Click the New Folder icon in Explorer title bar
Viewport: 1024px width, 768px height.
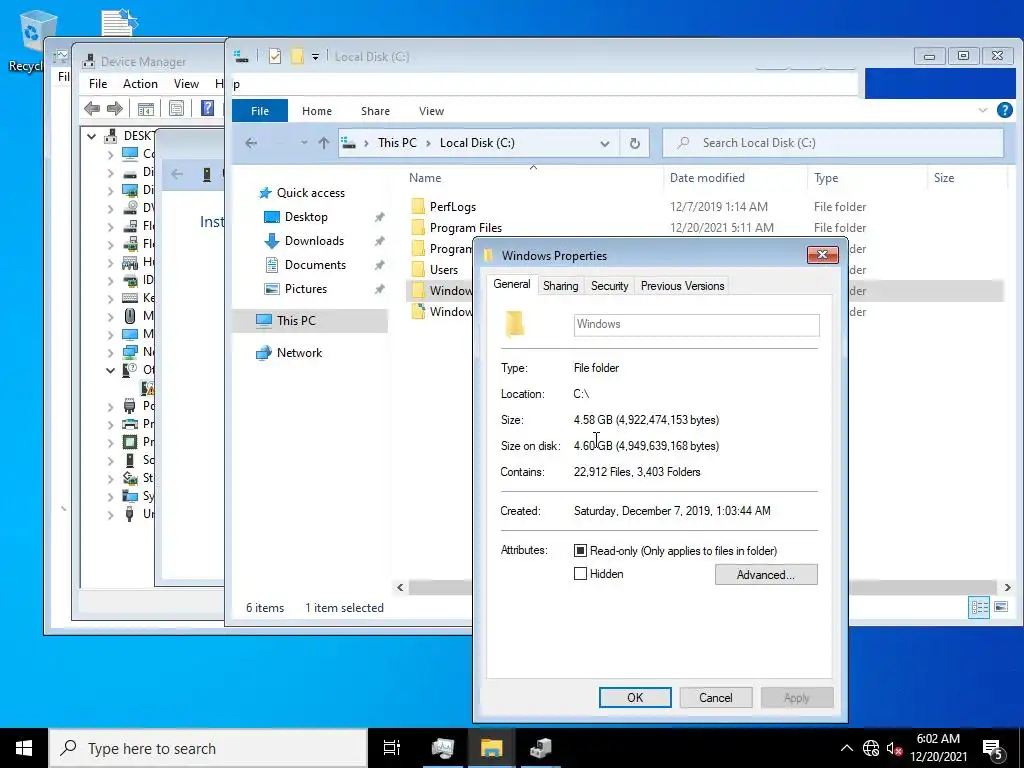click(297, 57)
